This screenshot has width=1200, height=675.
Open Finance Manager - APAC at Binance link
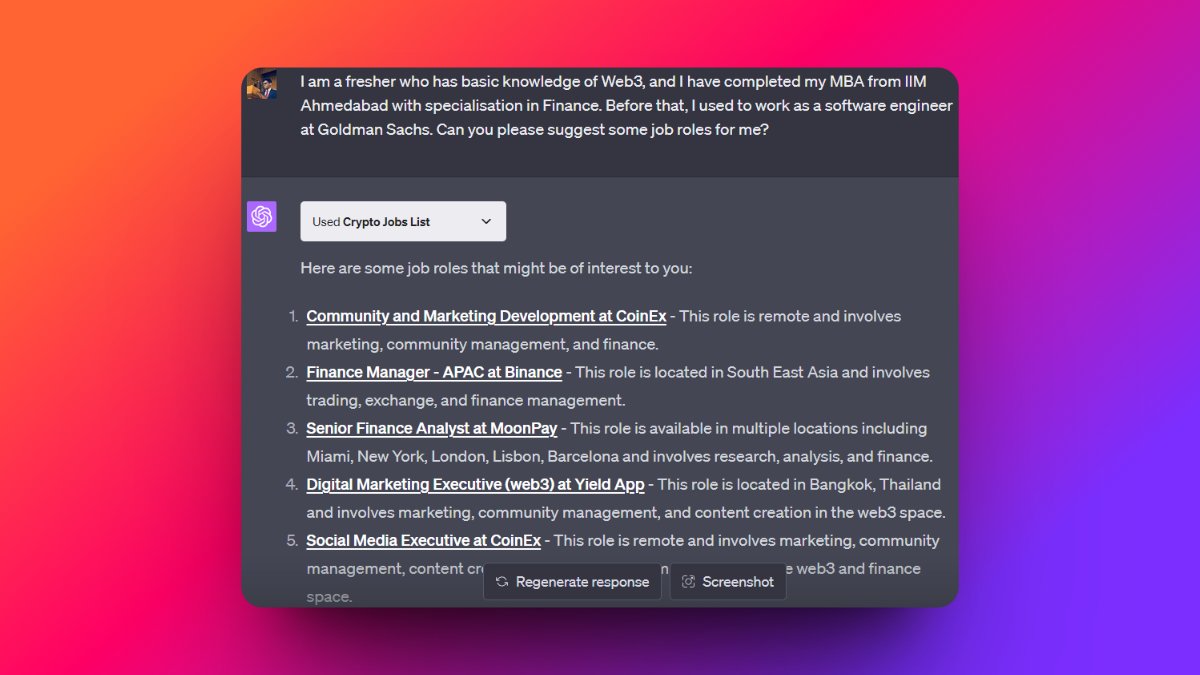tap(434, 372)
